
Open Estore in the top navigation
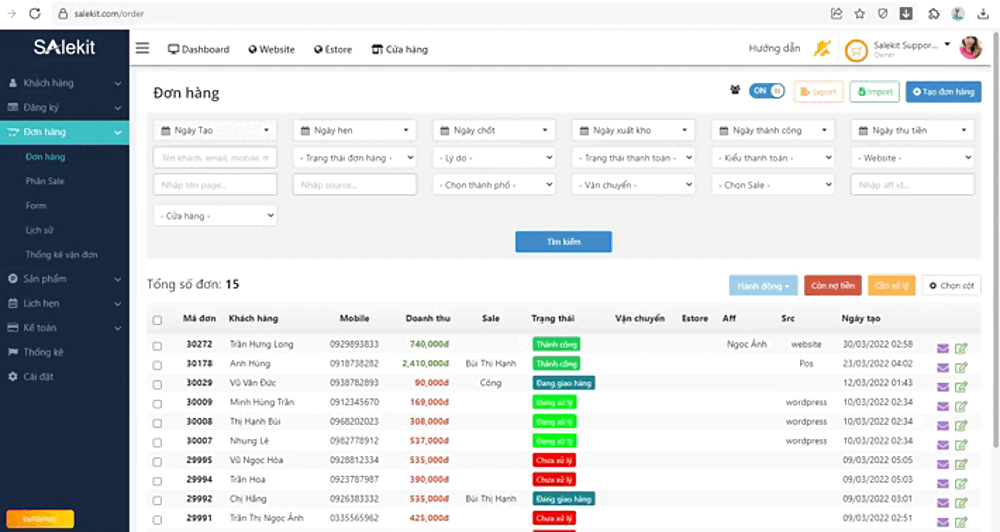[333, 49]
